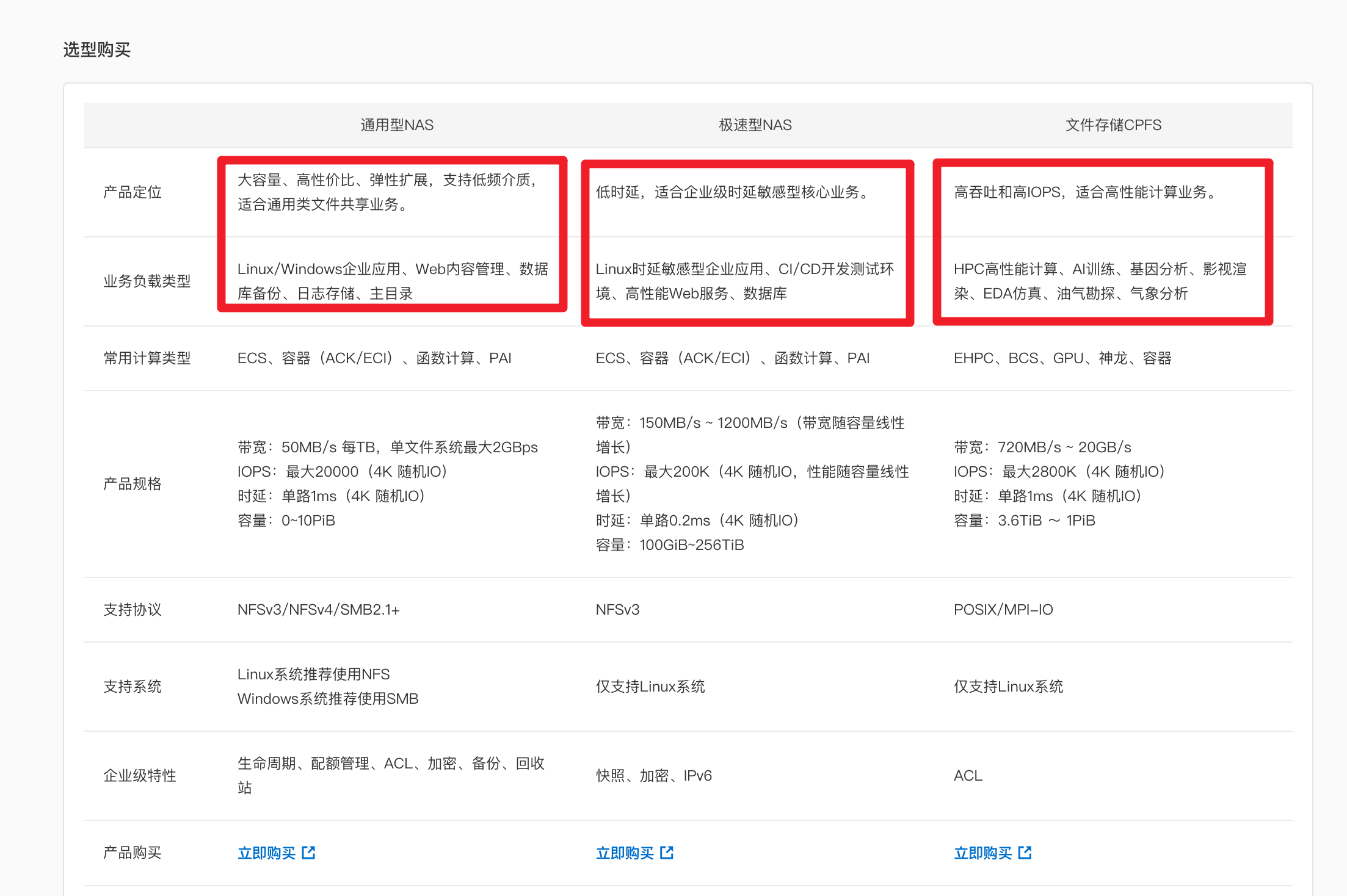This screenshot has height=896, width=1347.
Task: Click the 选型购买 section heading
Action: [97, 49]
